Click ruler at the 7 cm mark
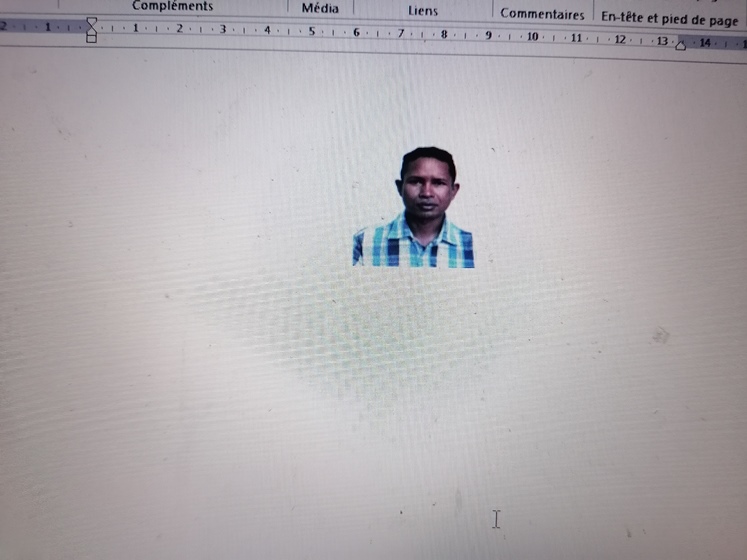The image size is (747, 560). click(x=400, y=34)
